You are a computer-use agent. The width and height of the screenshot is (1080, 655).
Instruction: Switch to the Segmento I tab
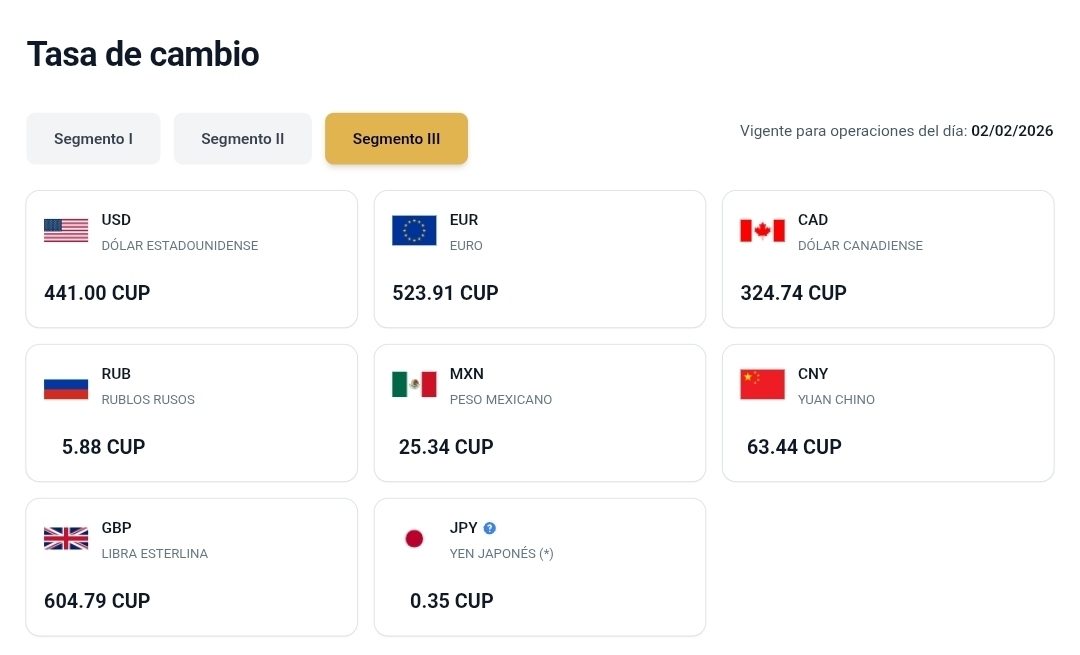point(93,139)
